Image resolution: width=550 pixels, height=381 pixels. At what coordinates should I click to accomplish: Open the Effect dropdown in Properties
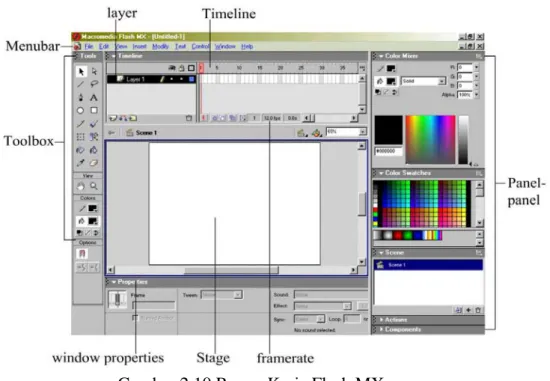click(347, 306)
